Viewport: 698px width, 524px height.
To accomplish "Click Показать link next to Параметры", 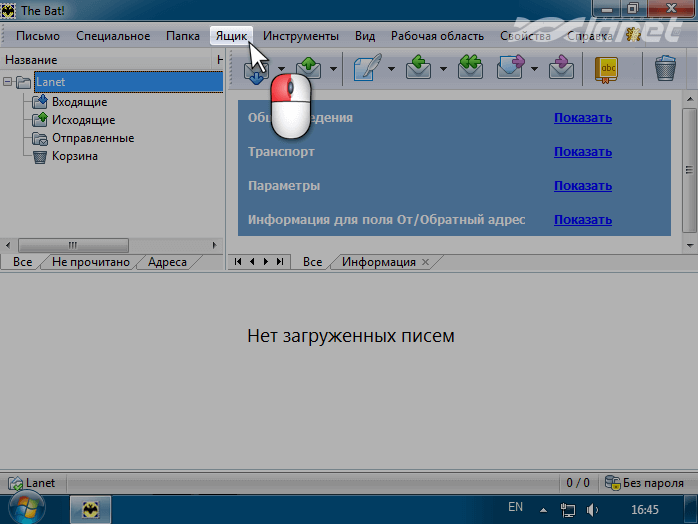I will (x=582, y=186).
